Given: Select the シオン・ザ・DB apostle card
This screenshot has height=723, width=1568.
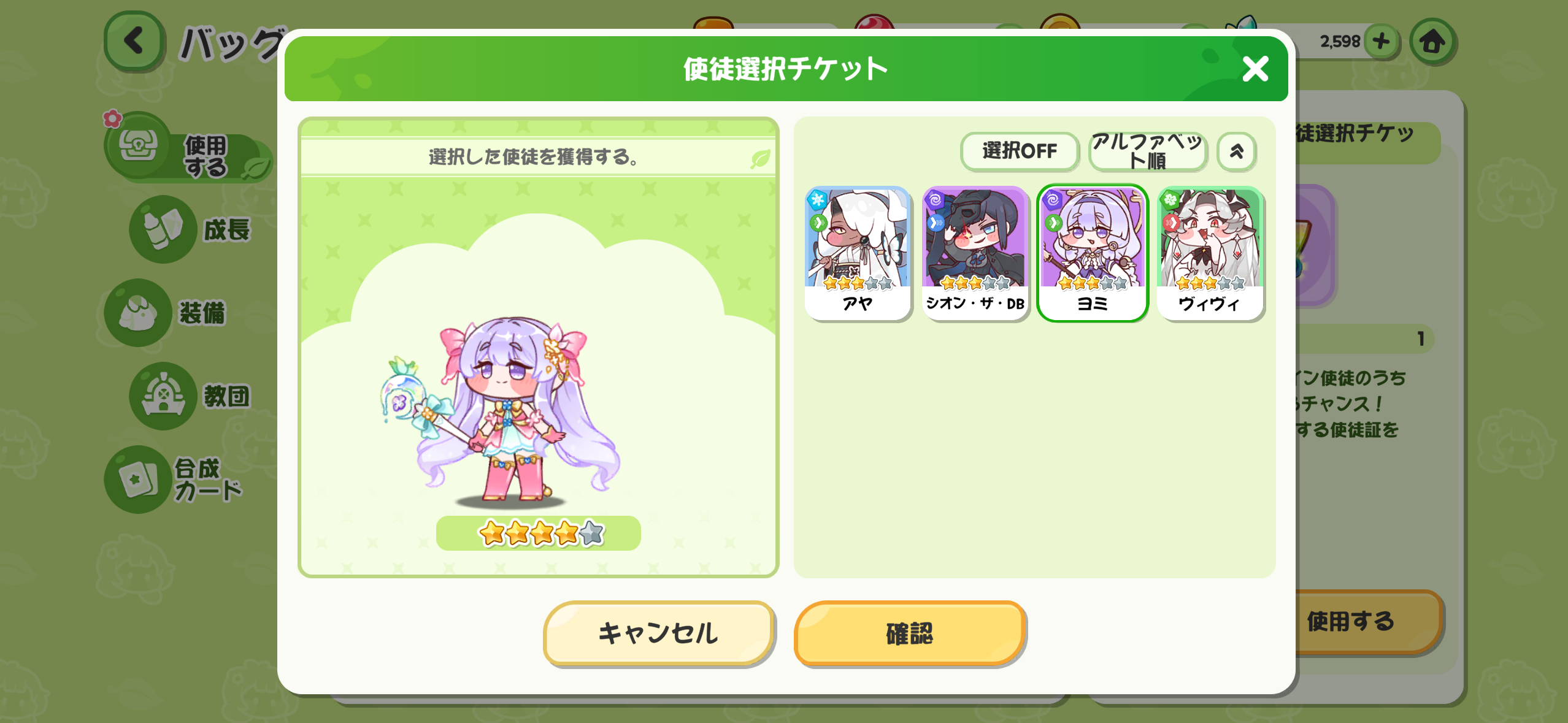Looking at the screenshot, I should click(x=975, y=253).
